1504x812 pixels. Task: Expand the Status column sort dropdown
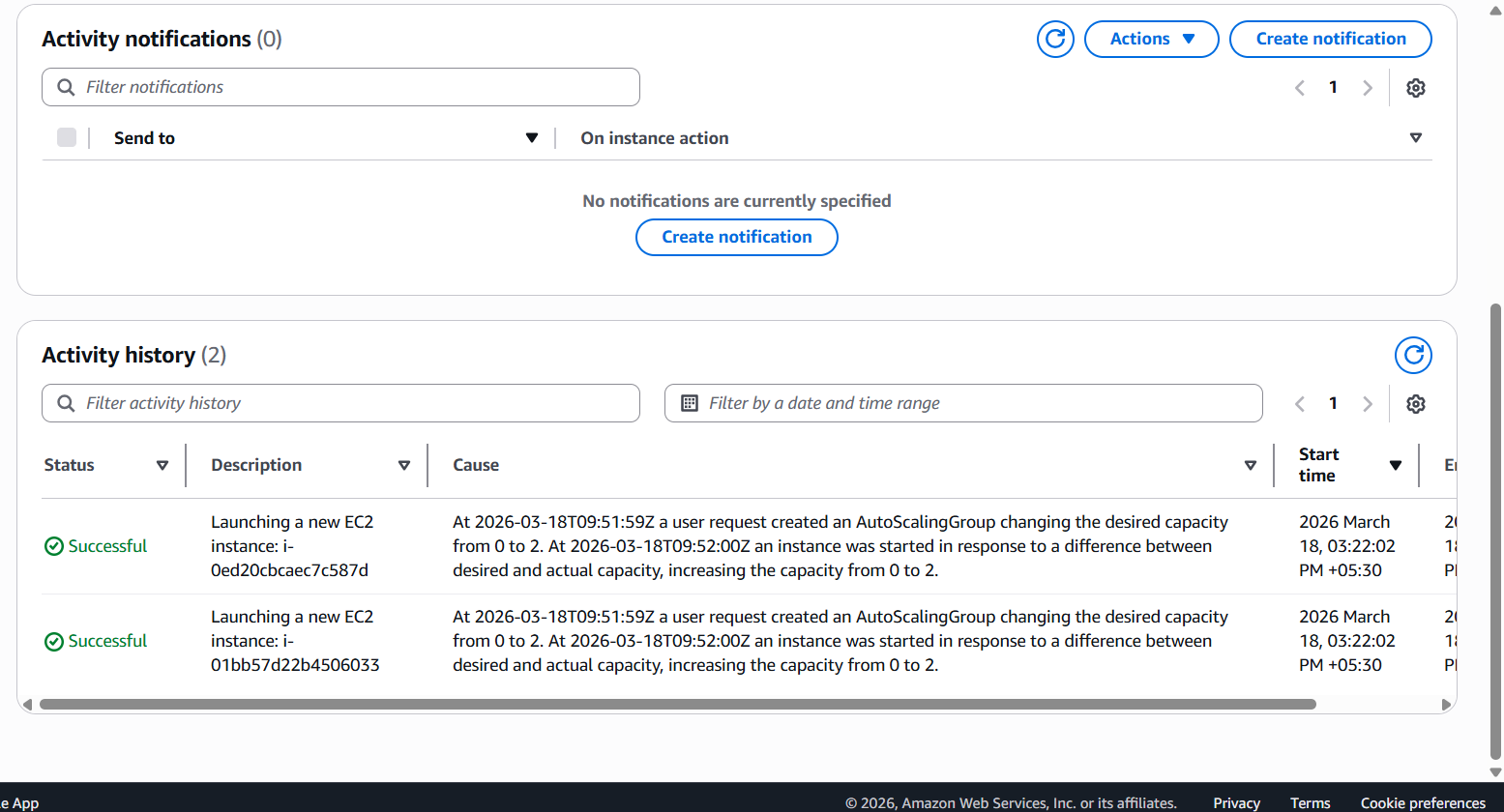[163, 465]
